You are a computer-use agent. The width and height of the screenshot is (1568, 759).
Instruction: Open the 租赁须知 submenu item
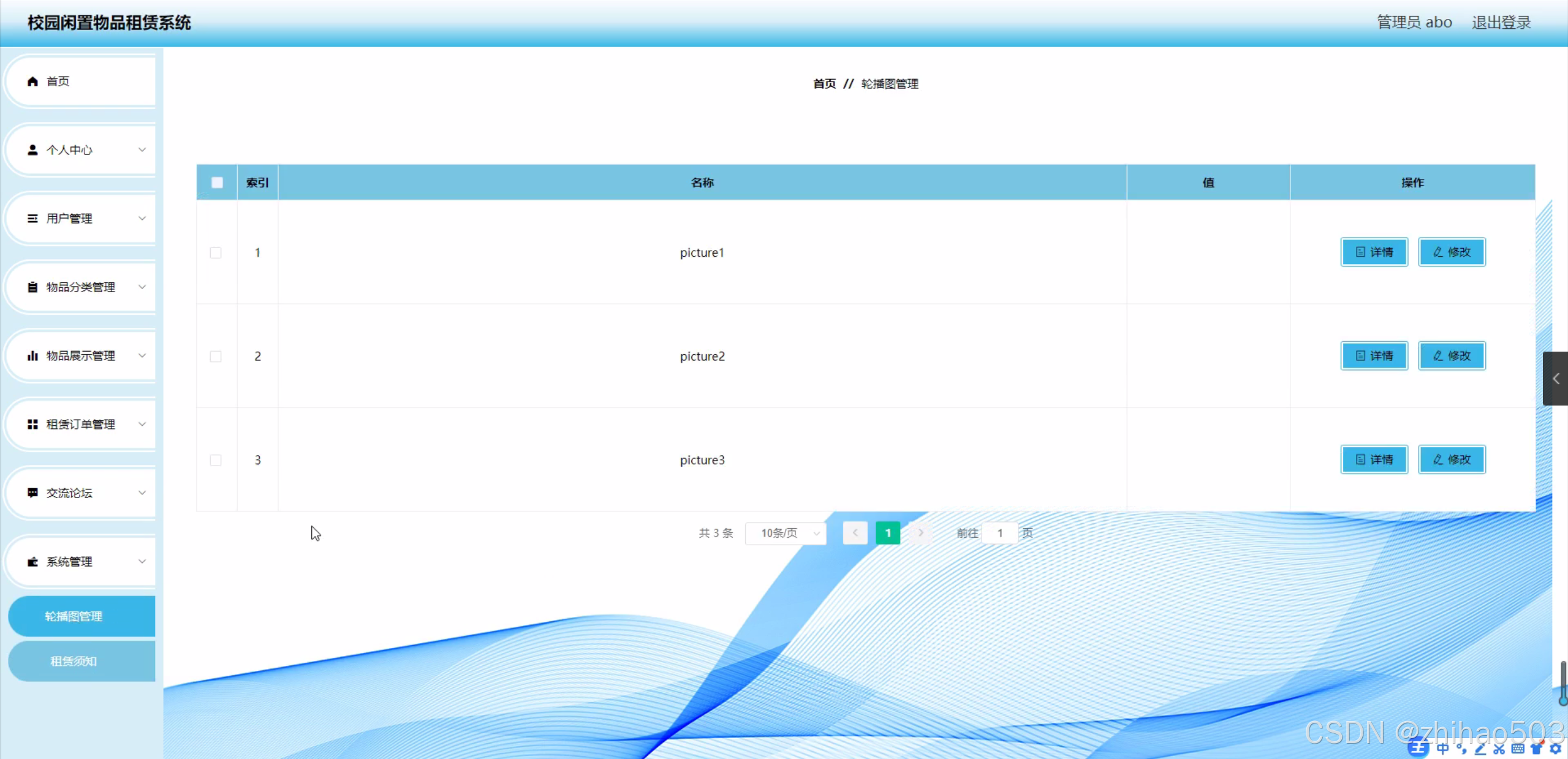click(74, 661)
